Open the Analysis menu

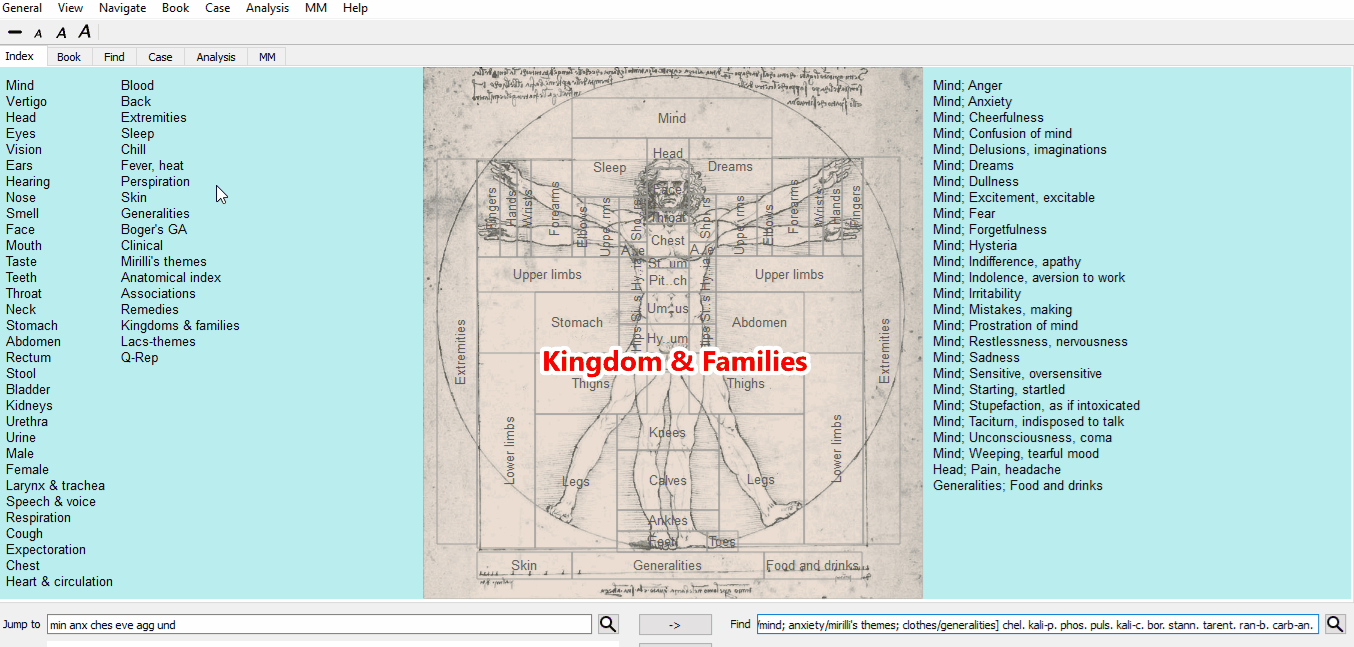(267, 8)
